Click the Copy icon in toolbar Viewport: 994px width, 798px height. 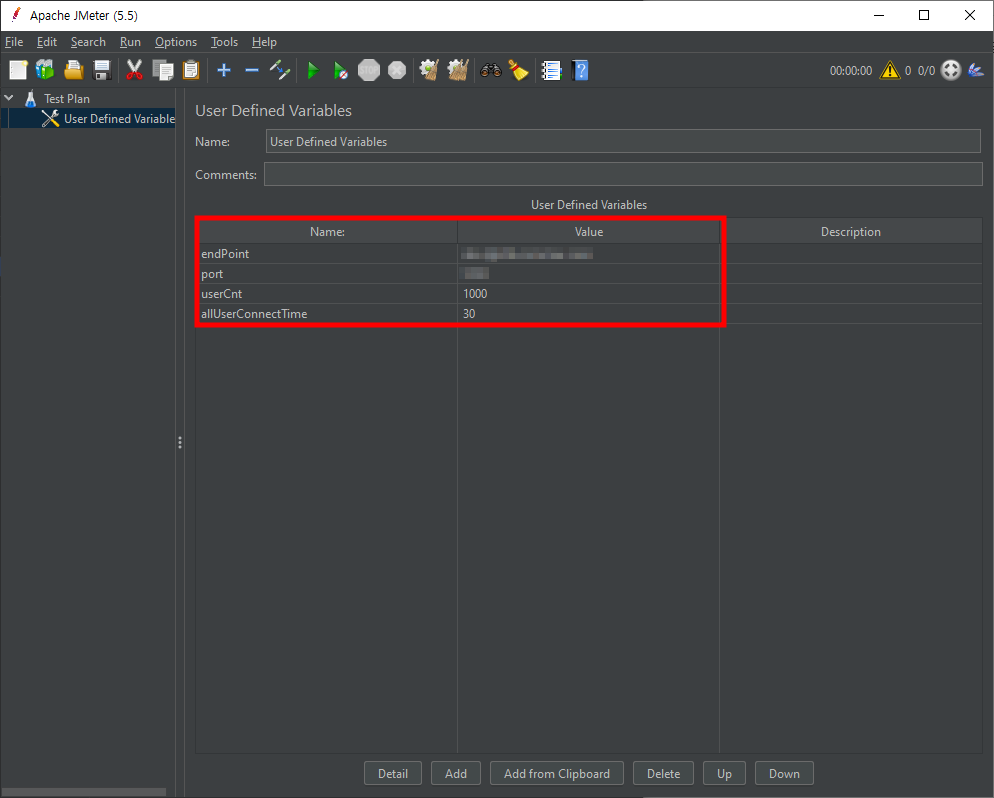[163, 70]
